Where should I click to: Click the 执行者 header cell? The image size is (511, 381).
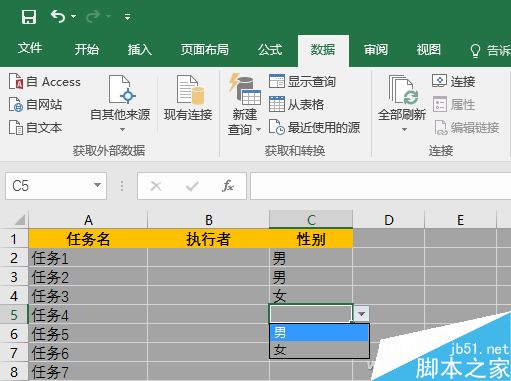coord(208,239)
